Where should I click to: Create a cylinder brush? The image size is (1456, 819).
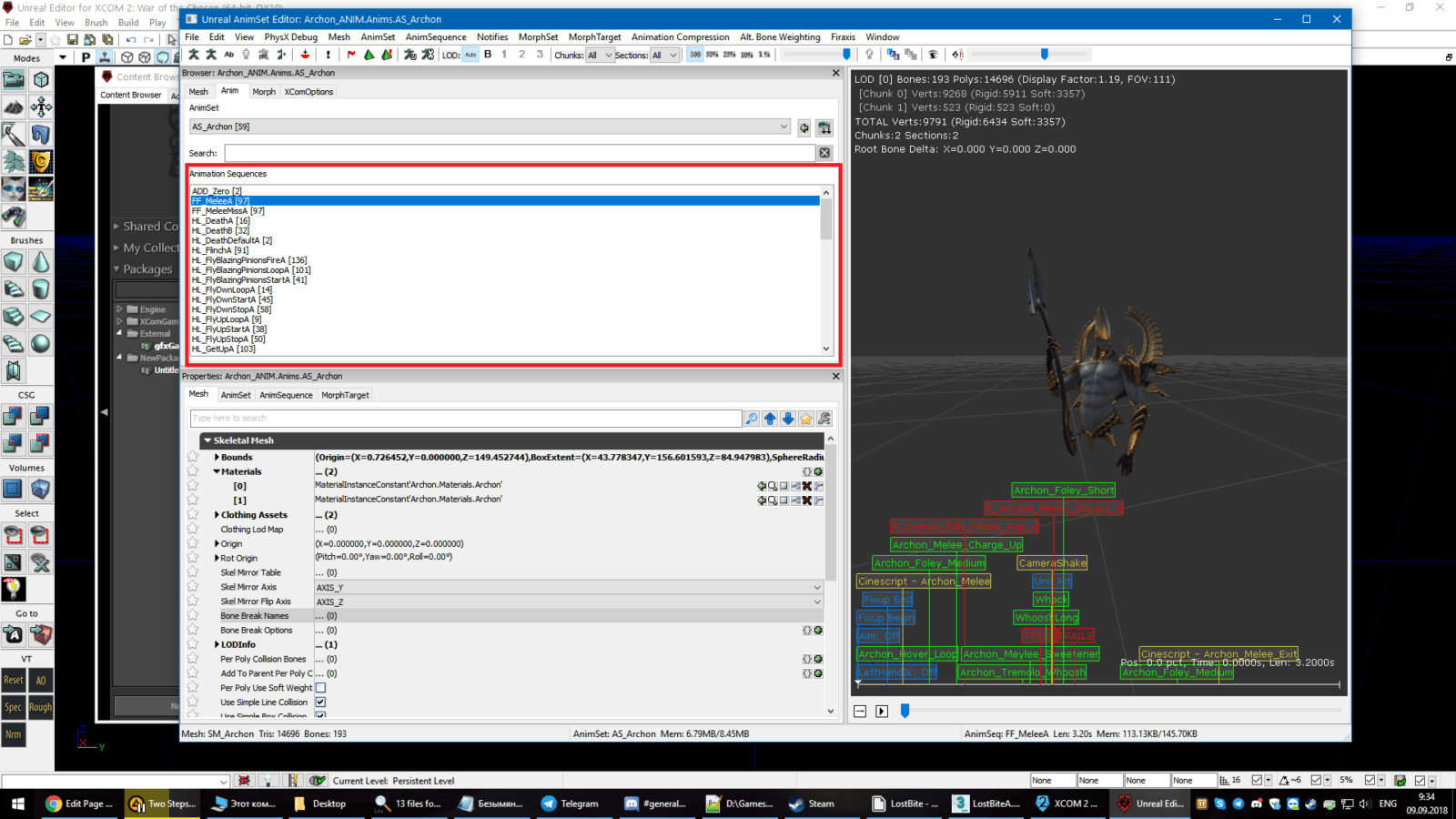41,289
